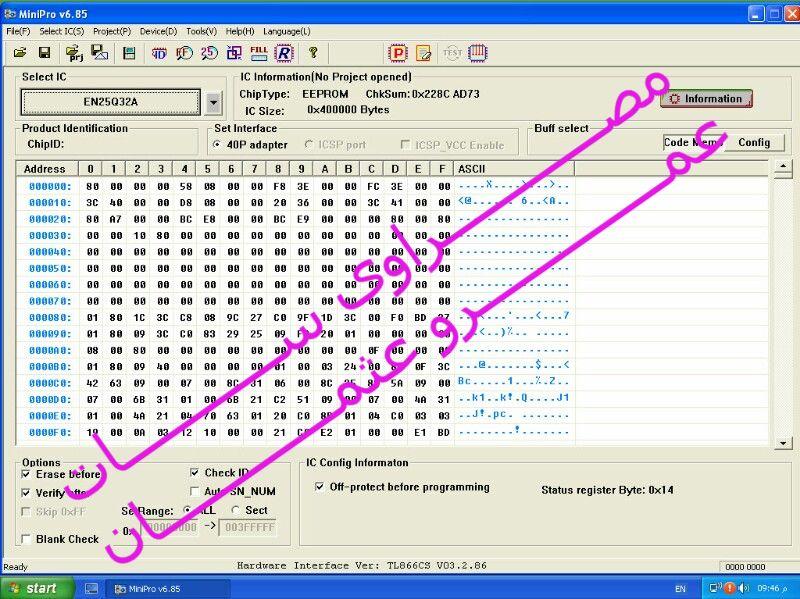Viewport: 800px width, 599px height.
Task: Open file with the folder toolbar icon
Action: [x=19, y=53]
